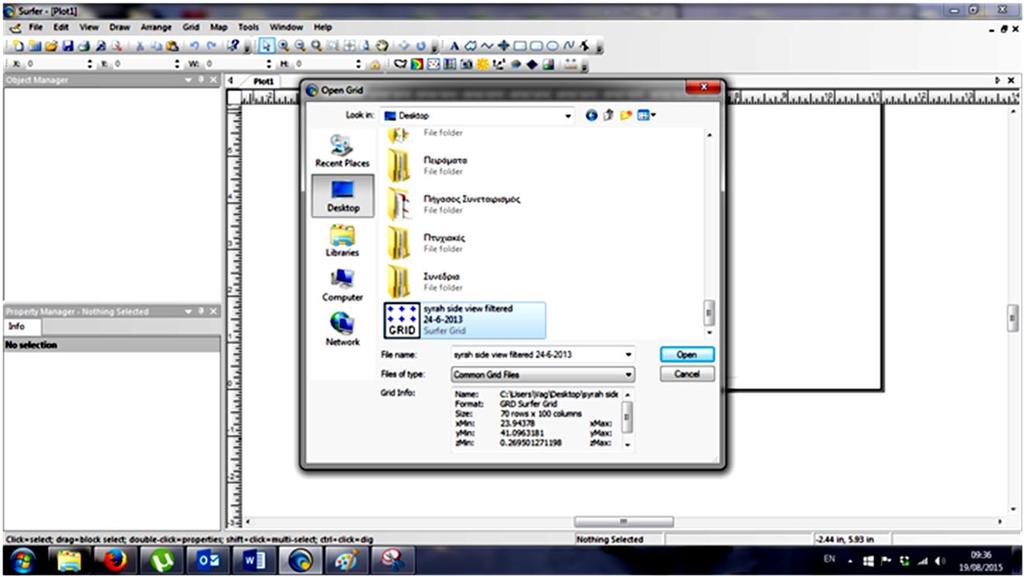Select the Spline polyline tool
Screen dimensions: 1024x577
tap(568, 46)
